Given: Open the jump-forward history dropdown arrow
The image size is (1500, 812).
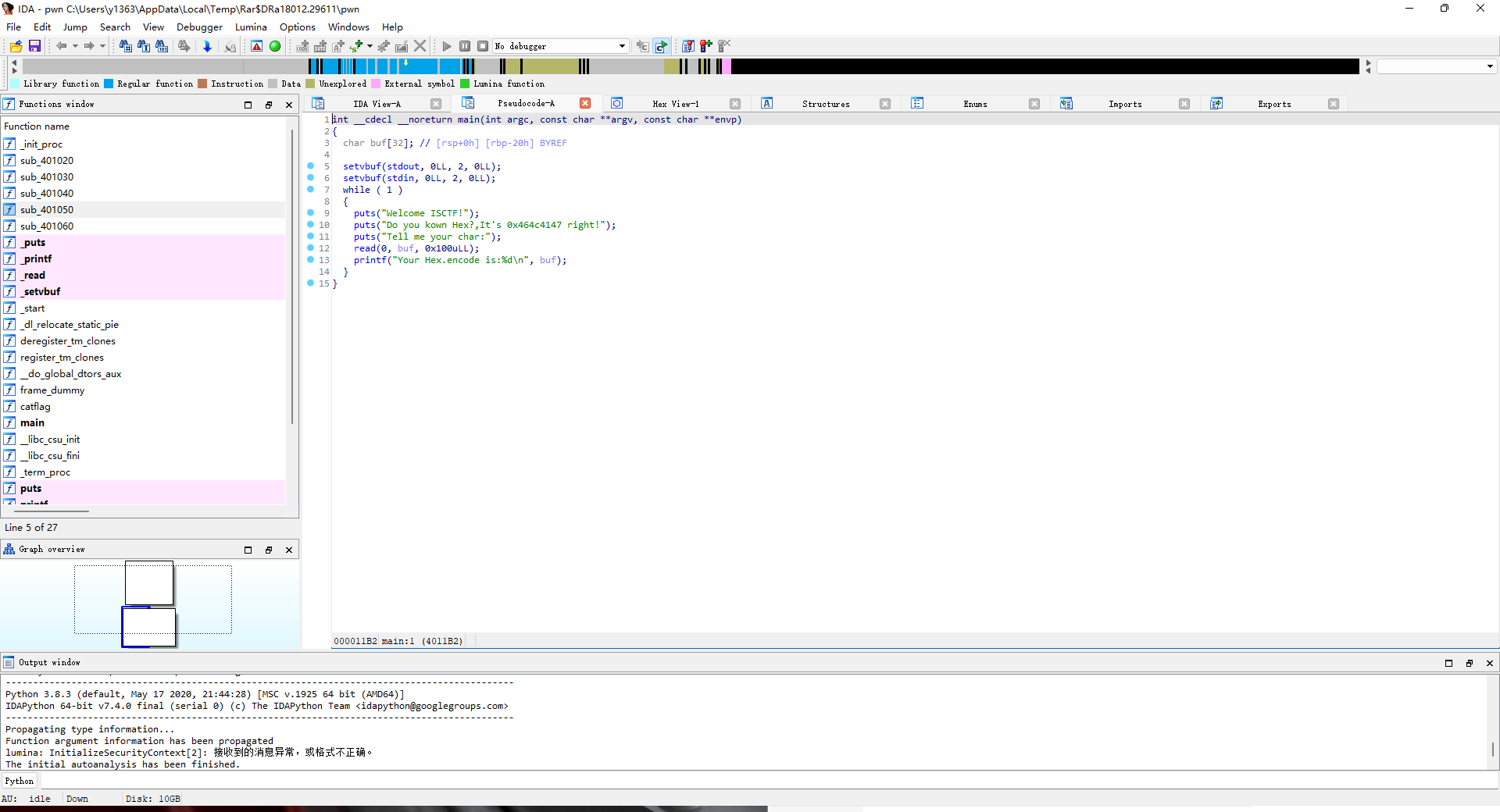Looking at the screenshot, I should [x=102, y=46].
